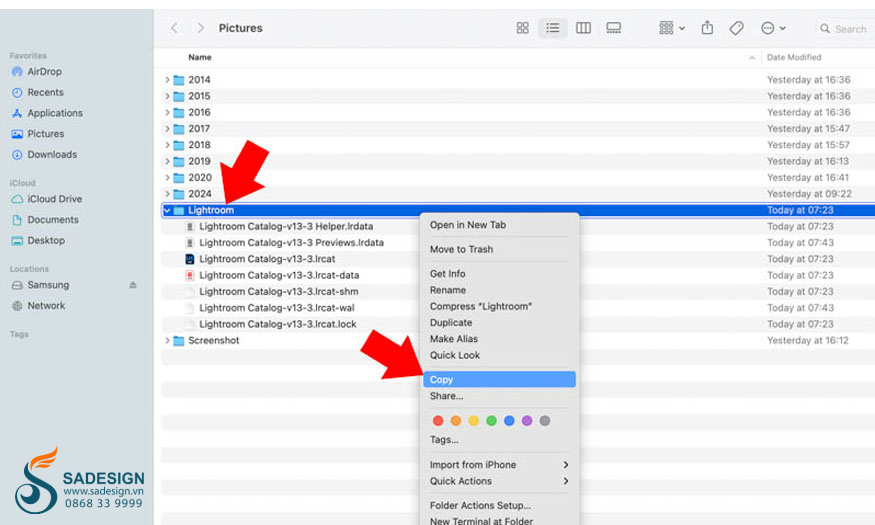This screenshot has width=875, height=525.
Task: Click the Share toolbar icon
Action: [x=708, y=28]
